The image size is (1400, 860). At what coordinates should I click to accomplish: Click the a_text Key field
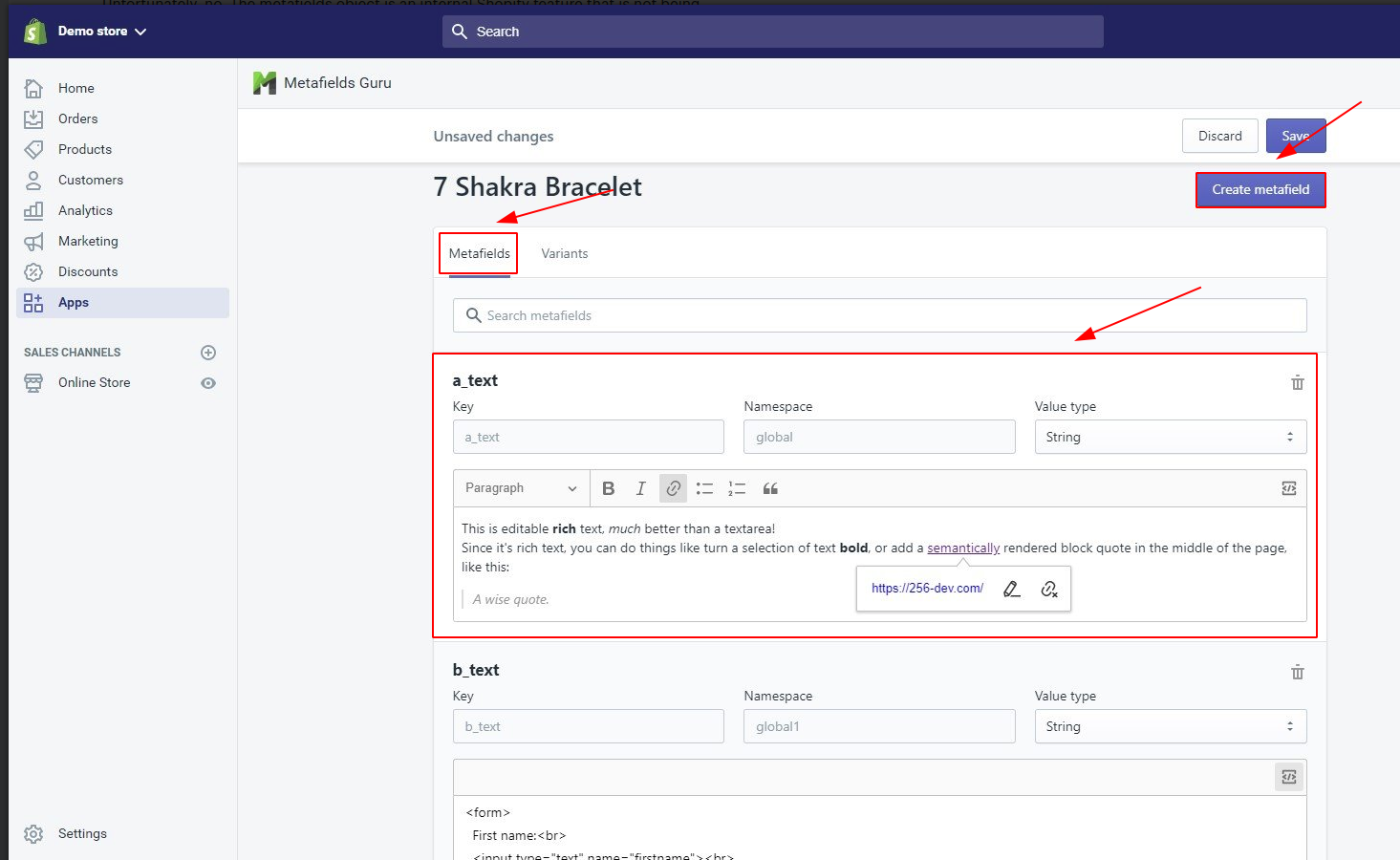click(589, 437)
